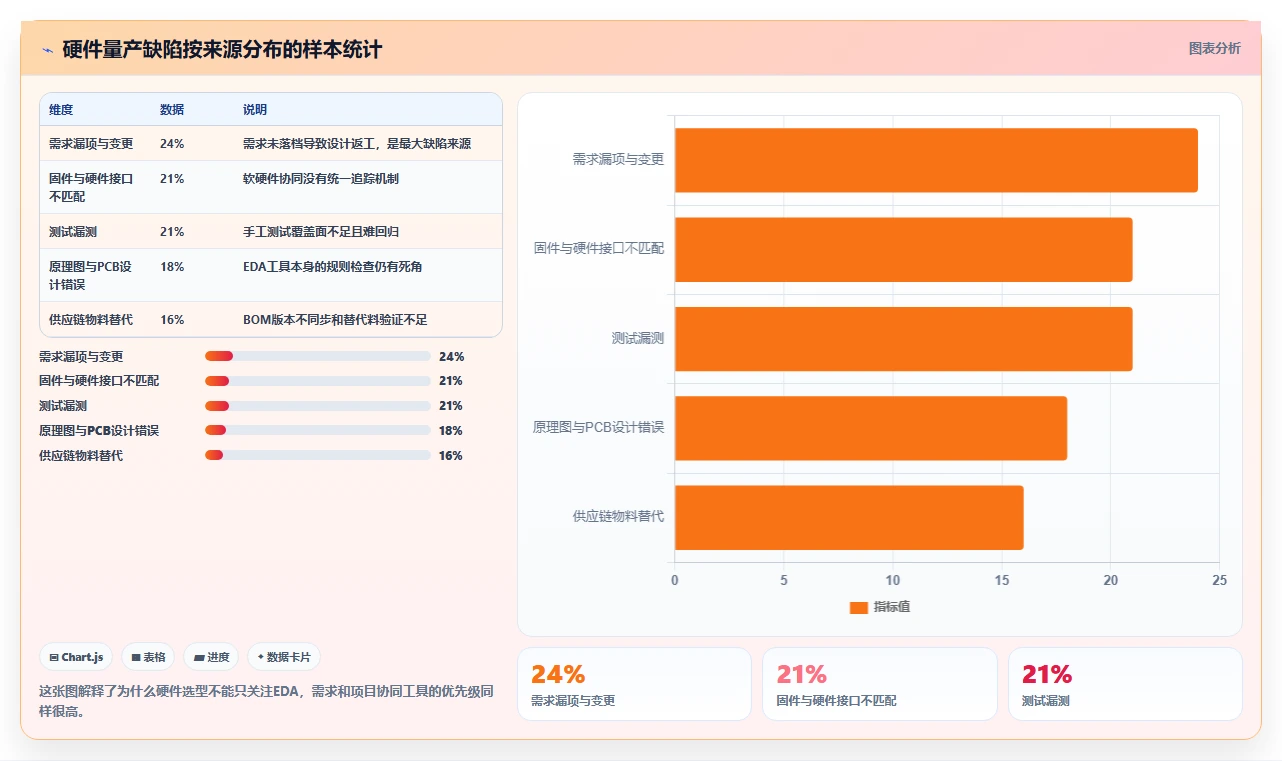Click chart y-axis label 需求漏项与变更
The height and width of the screenshot is (761, 1282).
(618, 159)
